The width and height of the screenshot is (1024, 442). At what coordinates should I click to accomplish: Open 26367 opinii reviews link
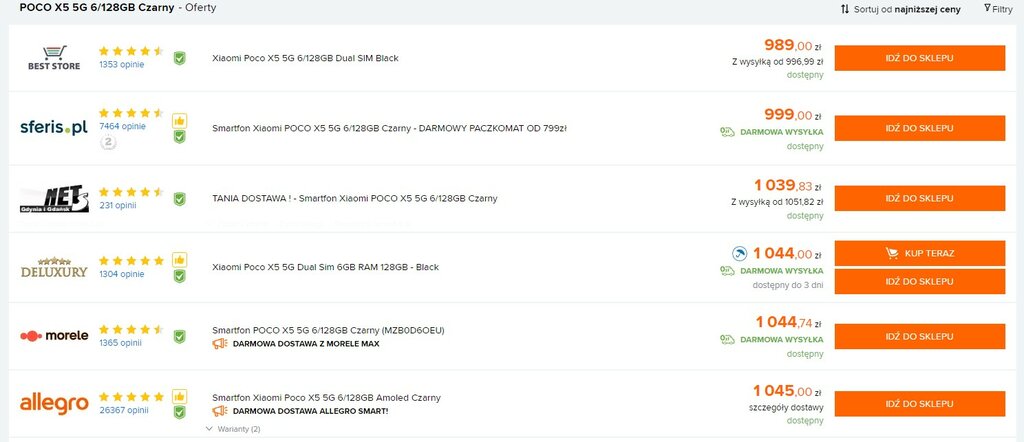123,411
